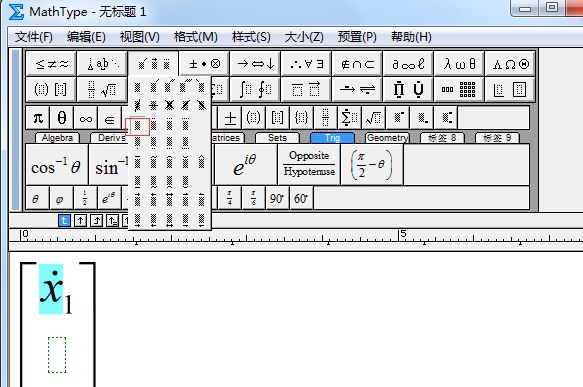Open the fraction and radical templates palette
The width and height of the screenshot is (583, 387).
(x=102, y=90)
